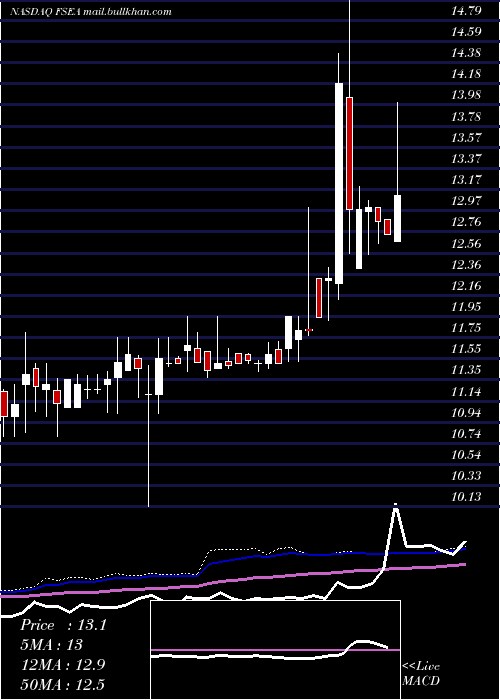Click the MACD inset chart box

coord(275,650)
